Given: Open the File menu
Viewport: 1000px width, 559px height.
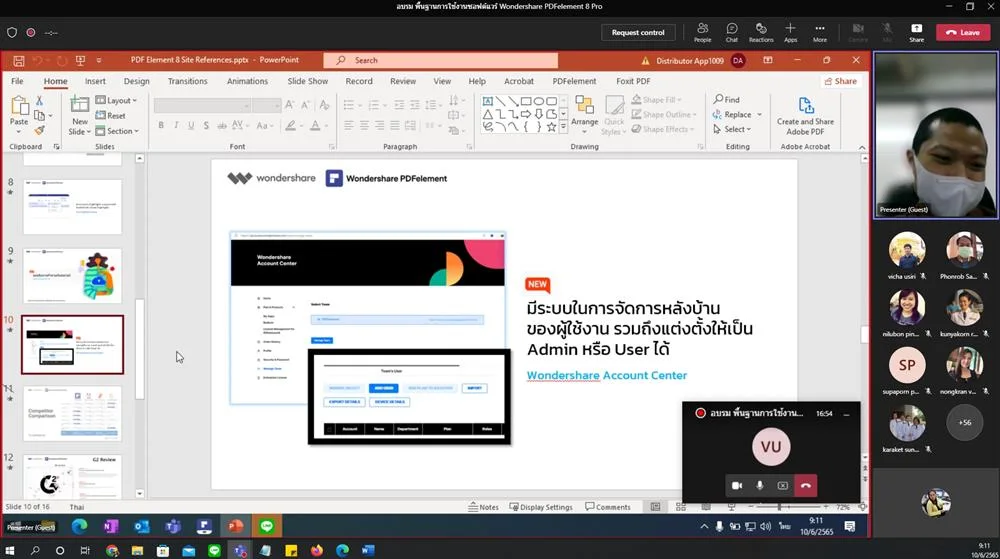Looking at the screenshot, I should (17, 81).
